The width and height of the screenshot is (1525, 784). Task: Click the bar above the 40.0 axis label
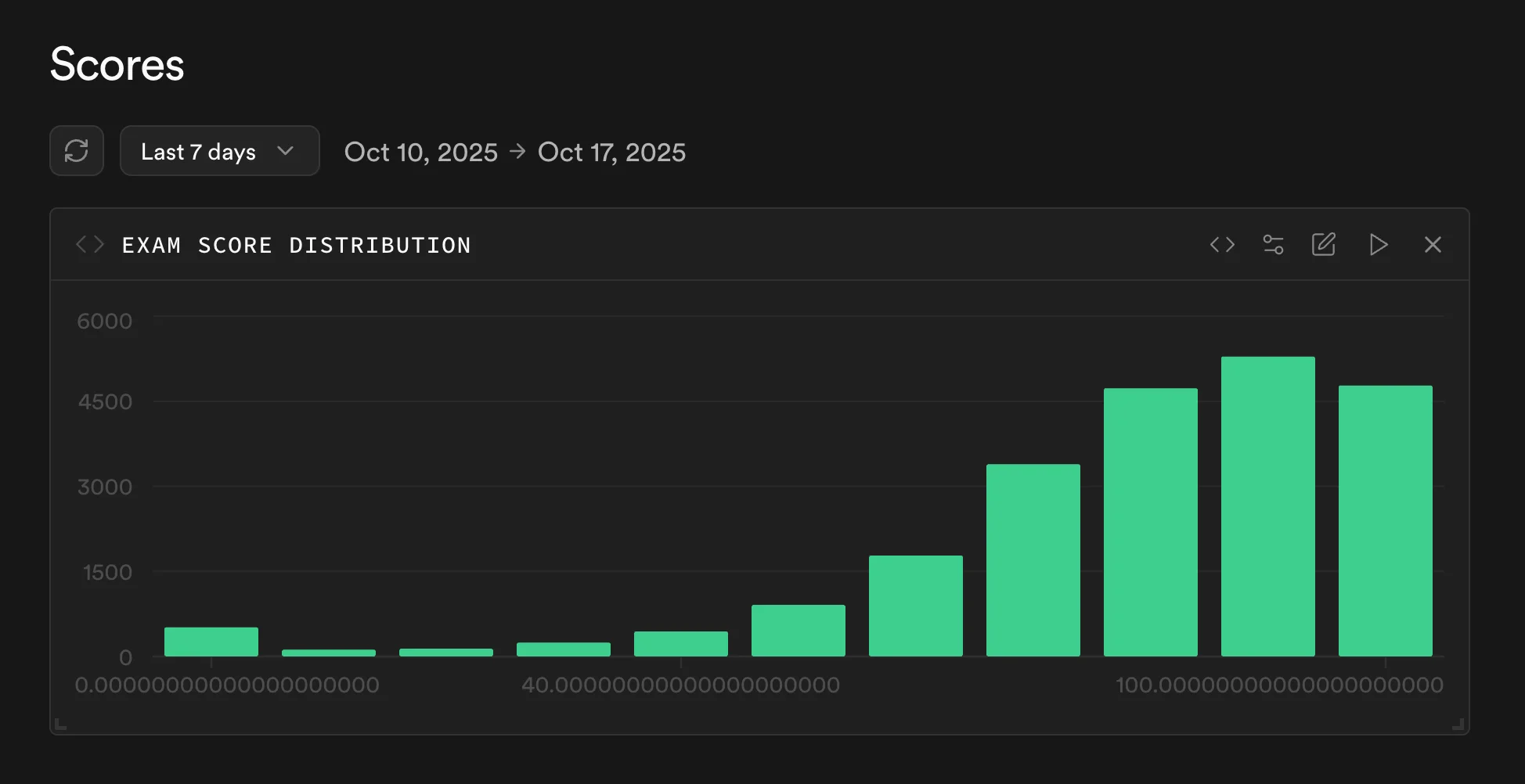680,644
